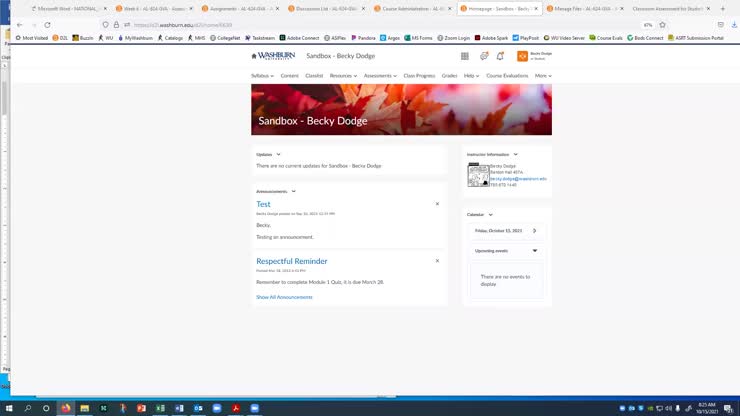
Task: Click Show All Announcements link
Action: [284, 297]
